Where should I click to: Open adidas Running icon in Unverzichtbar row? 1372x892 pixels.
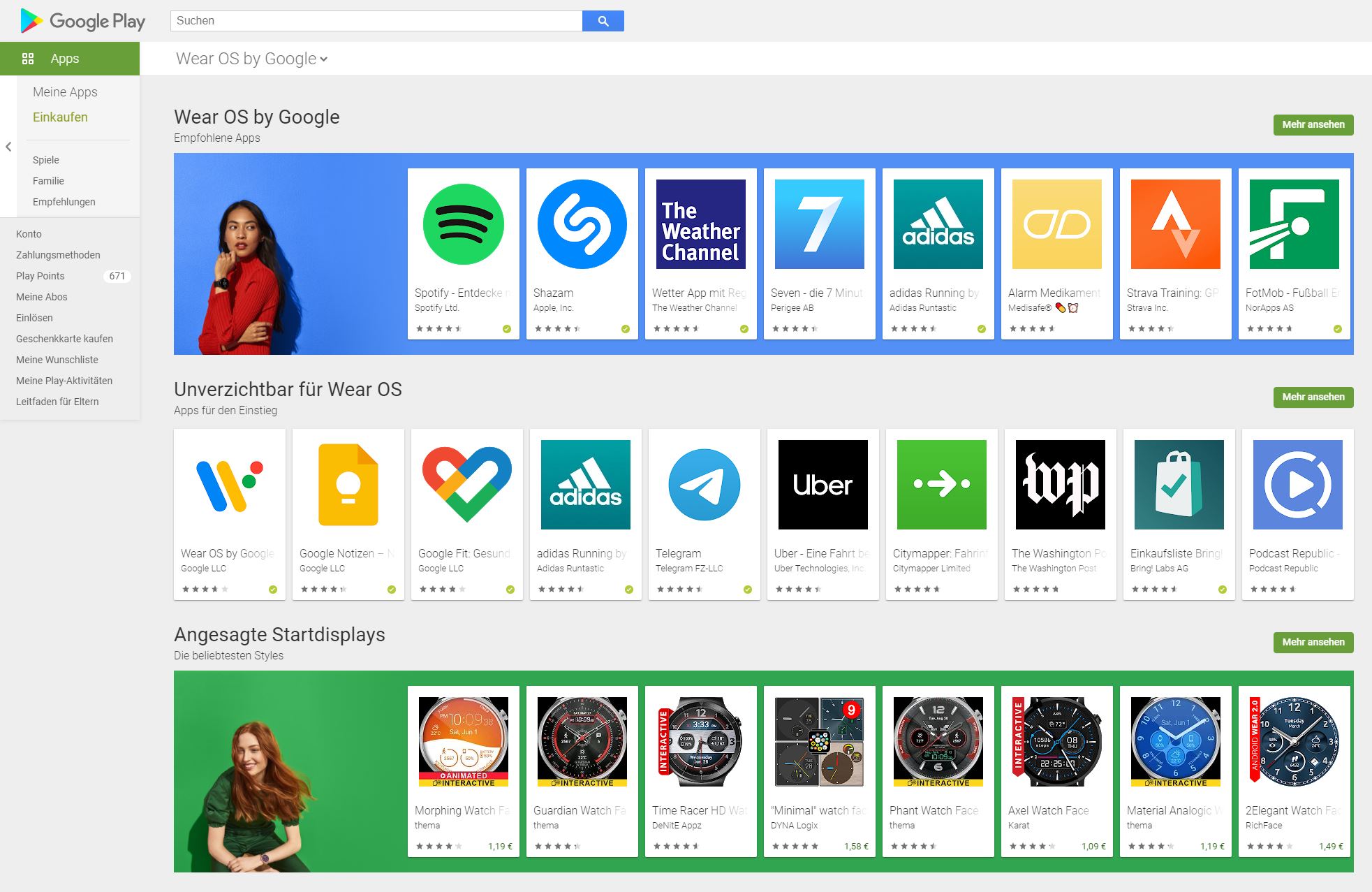[586, 485]
